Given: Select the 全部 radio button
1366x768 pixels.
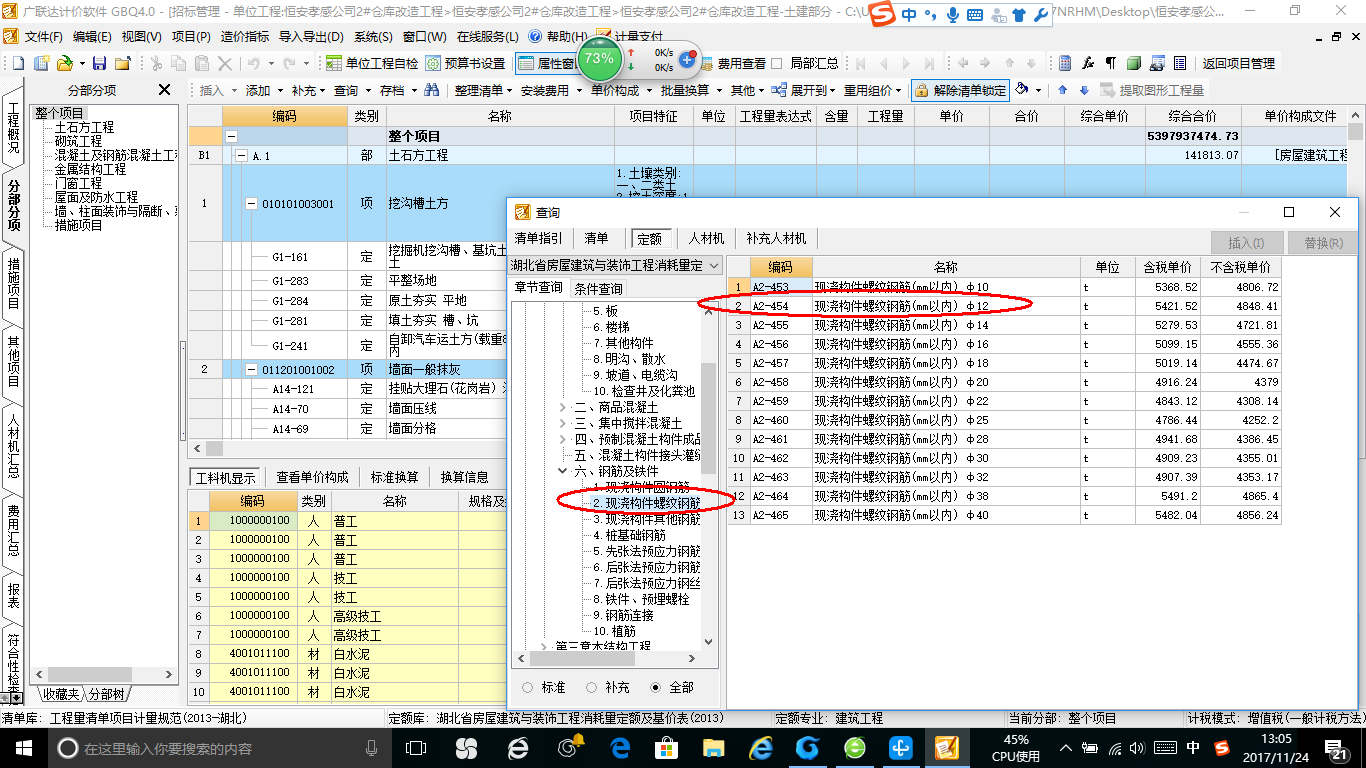Looking at the screenshot, I should pyautogui.click(x=656, y=688).
